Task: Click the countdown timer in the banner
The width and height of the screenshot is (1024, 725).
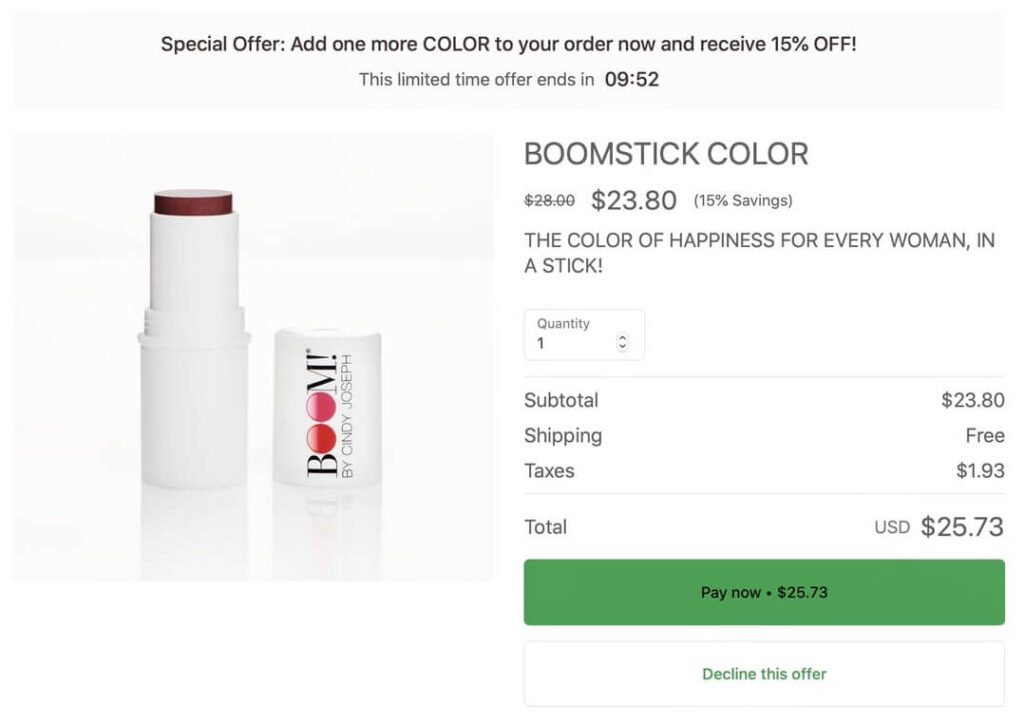Action: (632, 80)
